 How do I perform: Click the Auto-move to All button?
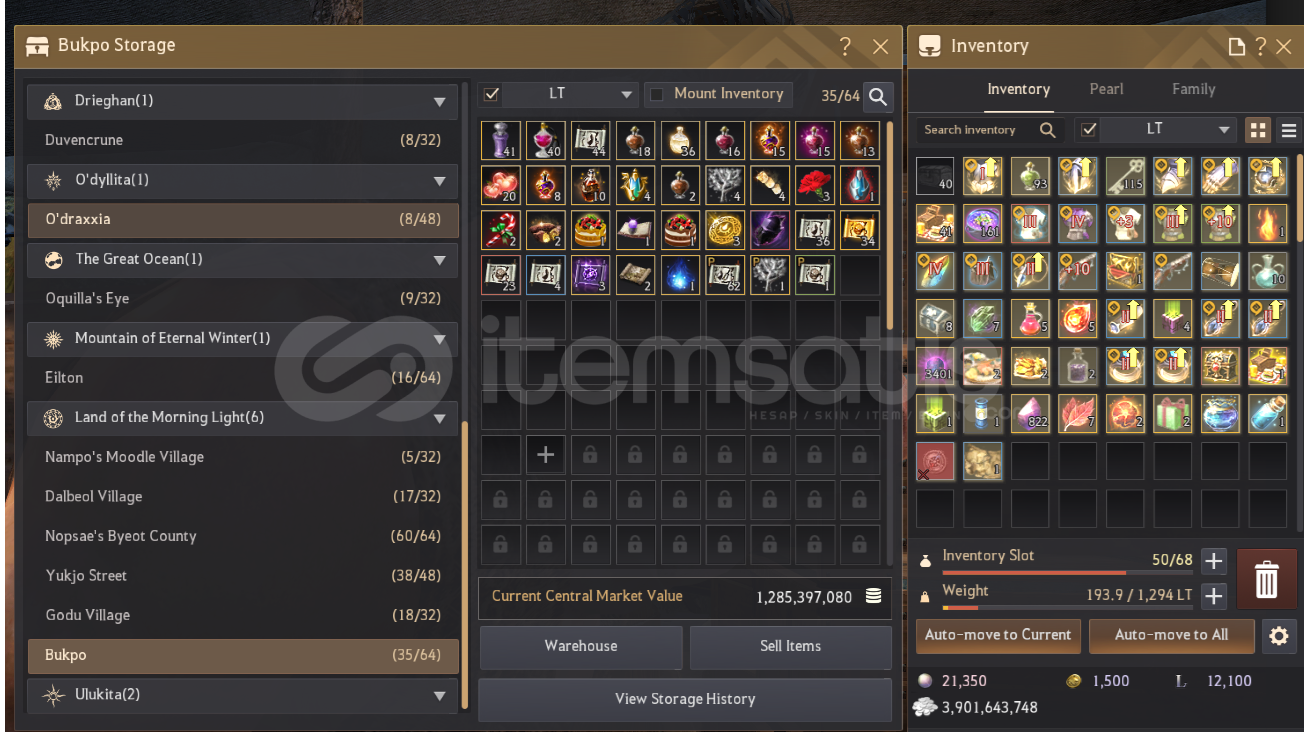tap(1171, 635)
